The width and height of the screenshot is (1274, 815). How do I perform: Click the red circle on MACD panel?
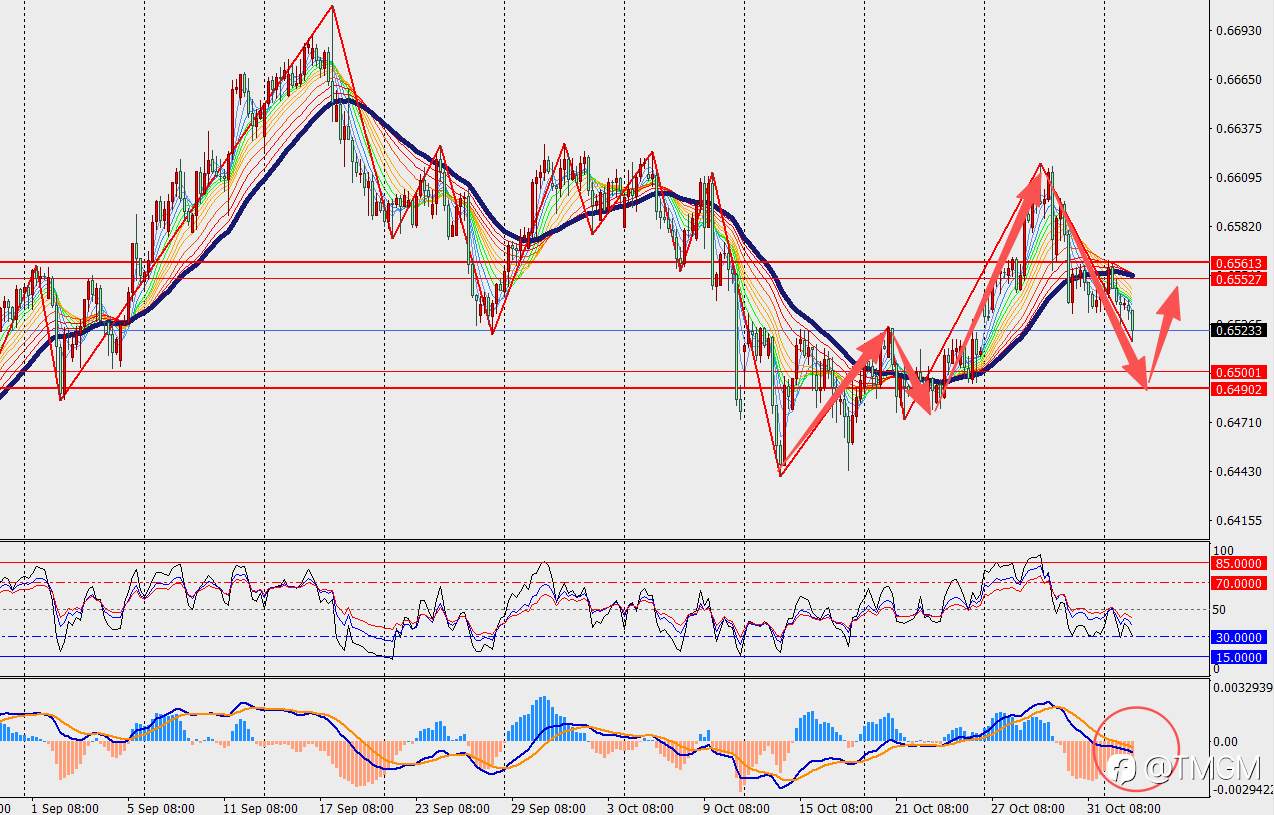tap(1139, 747)
